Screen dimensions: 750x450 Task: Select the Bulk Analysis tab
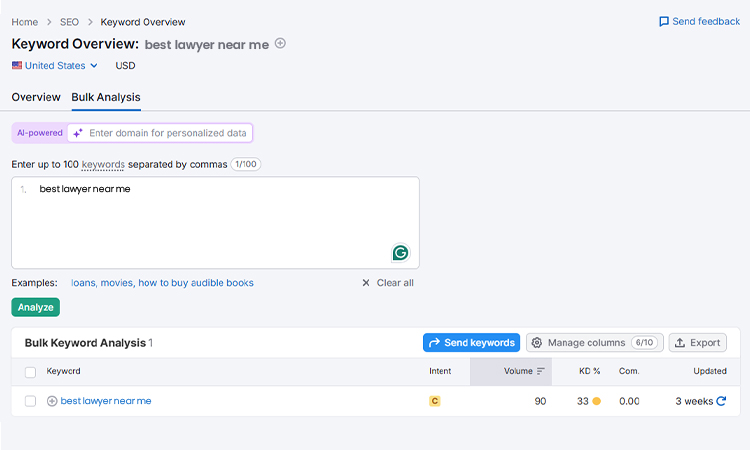[x=106, y=97]
